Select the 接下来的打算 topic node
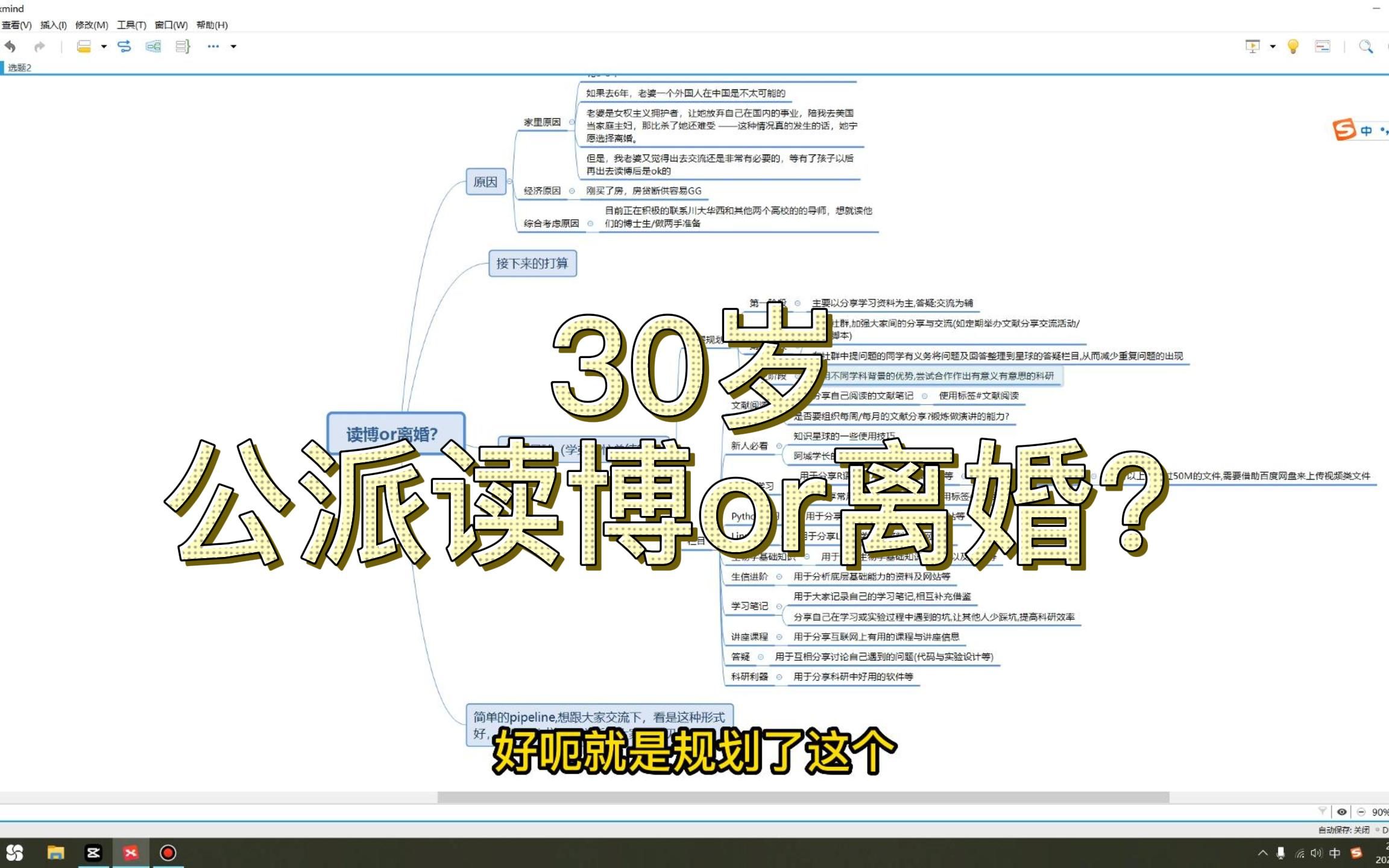Screen dimensions: 1389x868 pyautogui.click(x=532, y=263)
